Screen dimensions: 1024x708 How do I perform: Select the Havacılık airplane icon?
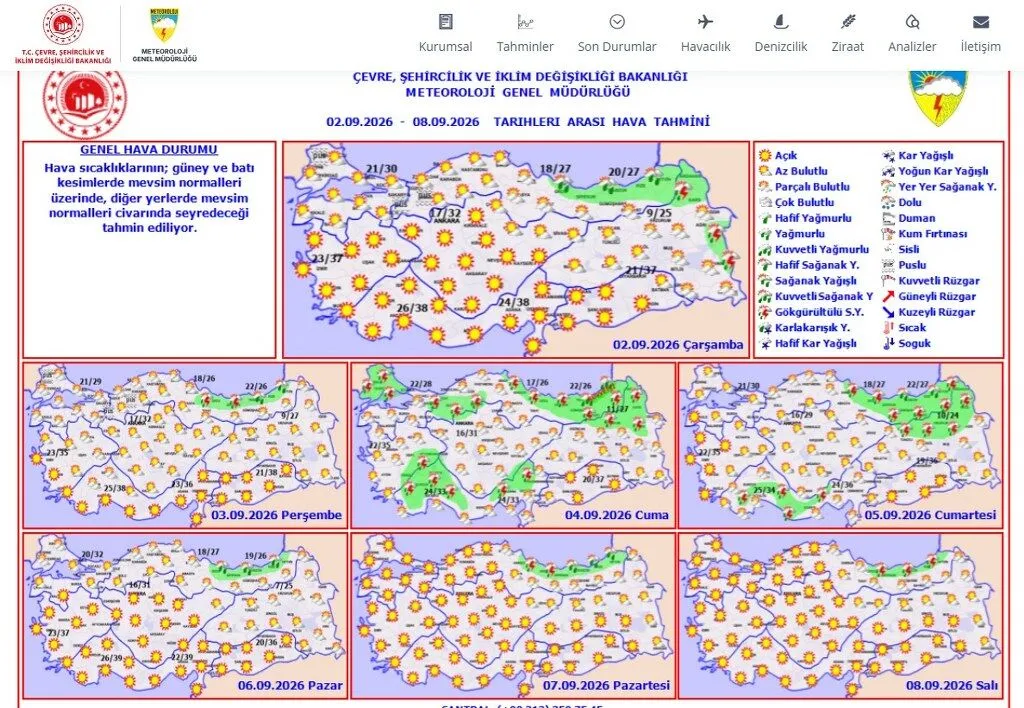click(x=705, y=22)
